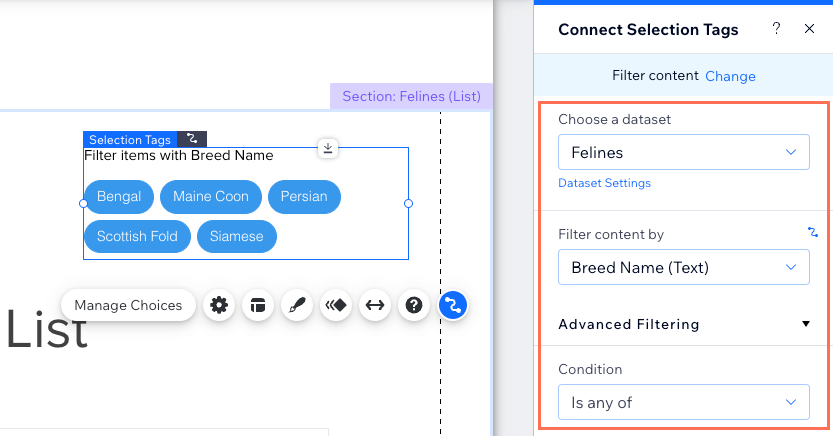Open the Felines dataset dropdown
Screen dimensions: 833x436
pos(684,152)
